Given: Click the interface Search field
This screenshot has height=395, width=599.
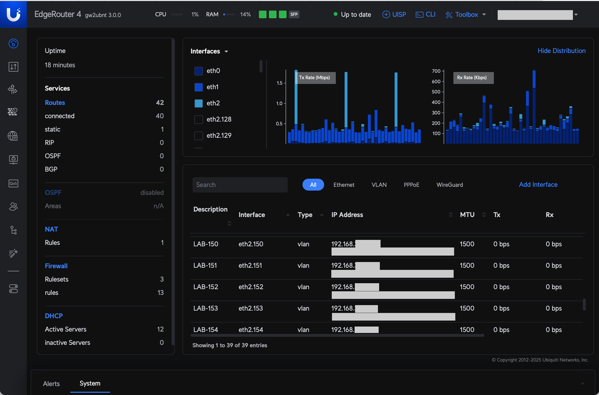Looking at the screenshot, I should [x=240, y=185].
